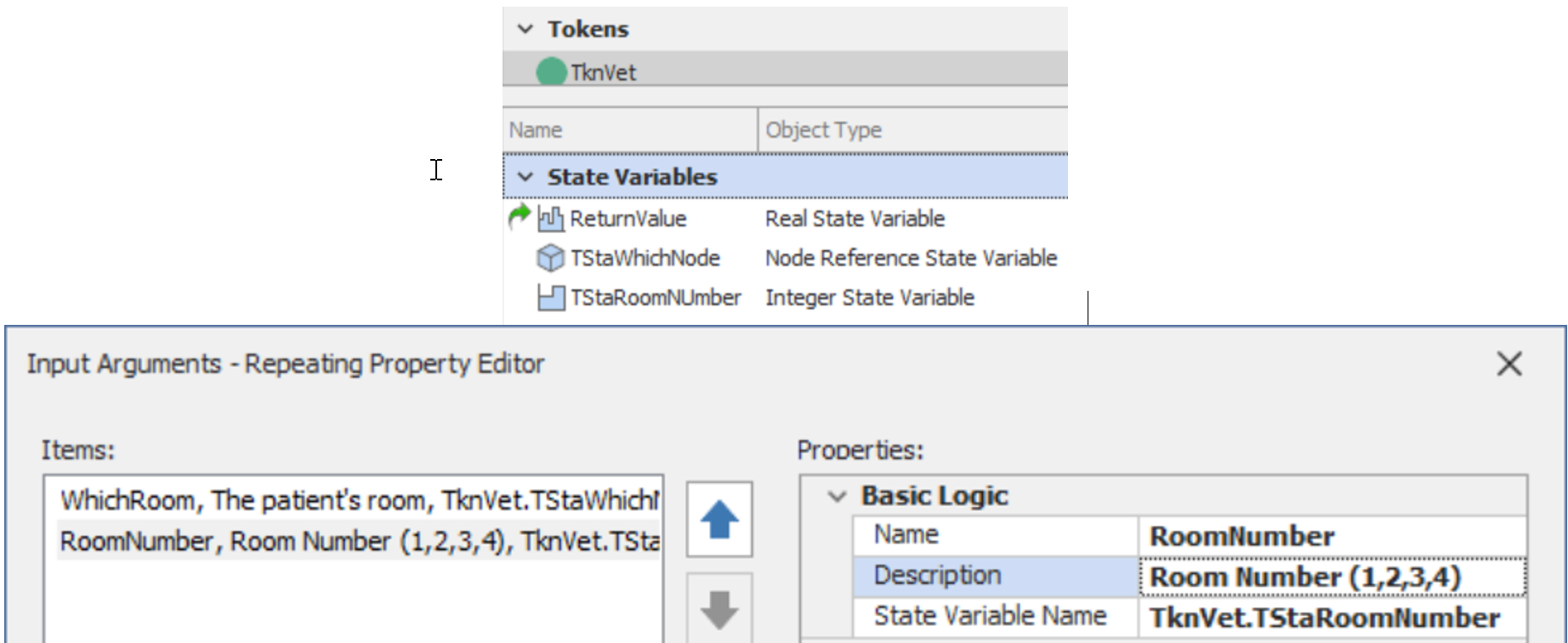Screen dimensions: 1568x643
Task: Click the green TknVet token icon
Action: pyautogui.click(x=551, y=71)
